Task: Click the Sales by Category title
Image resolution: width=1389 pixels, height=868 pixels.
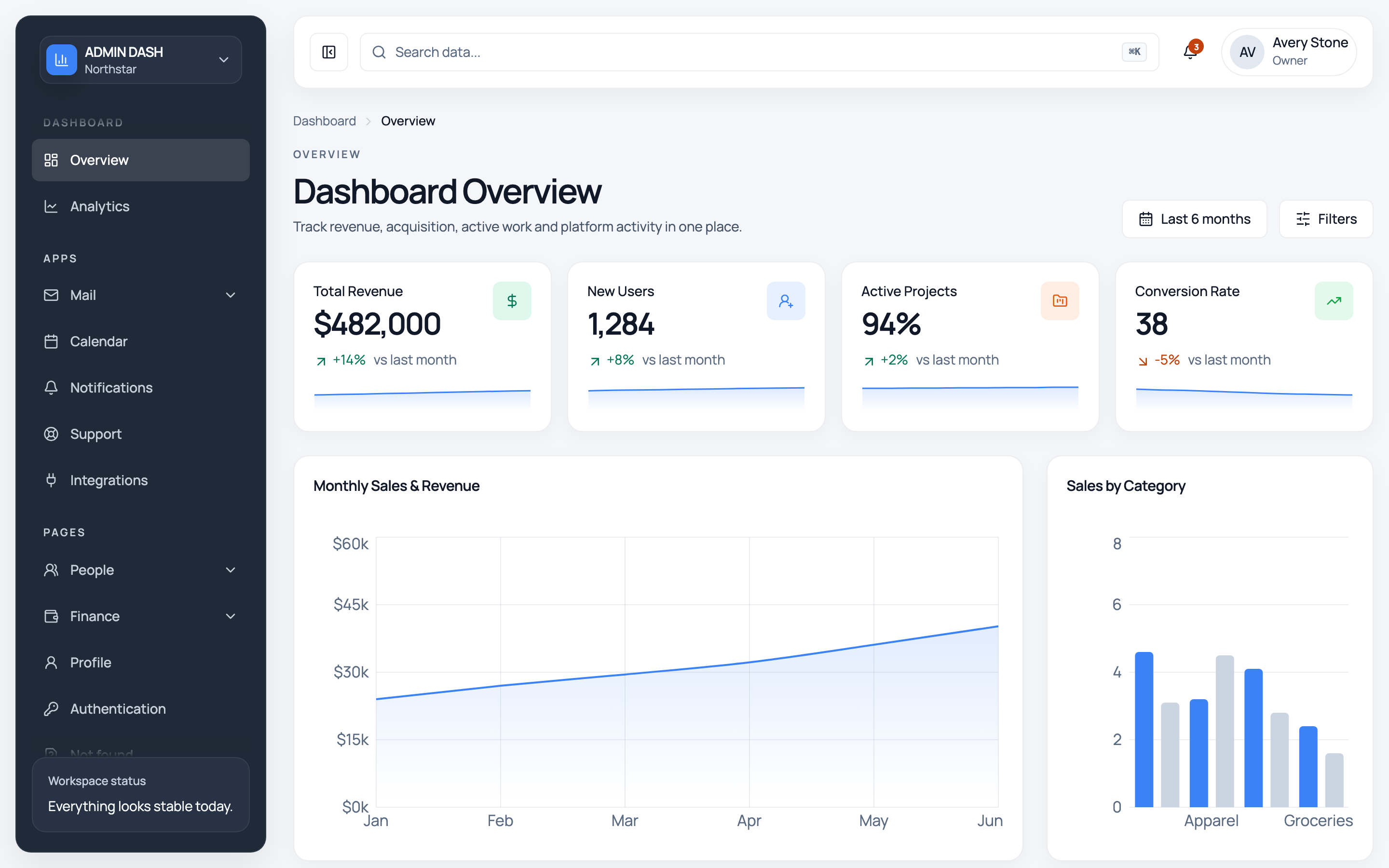Action: click(1126, 486)
